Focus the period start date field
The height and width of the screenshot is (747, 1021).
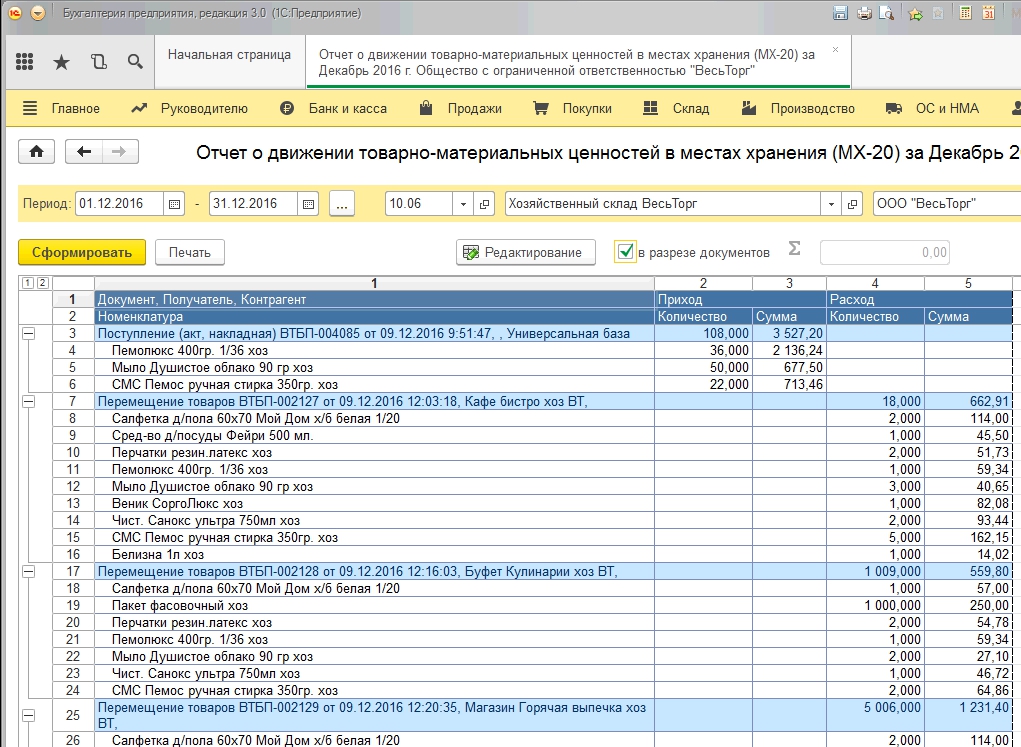(119, 204)
